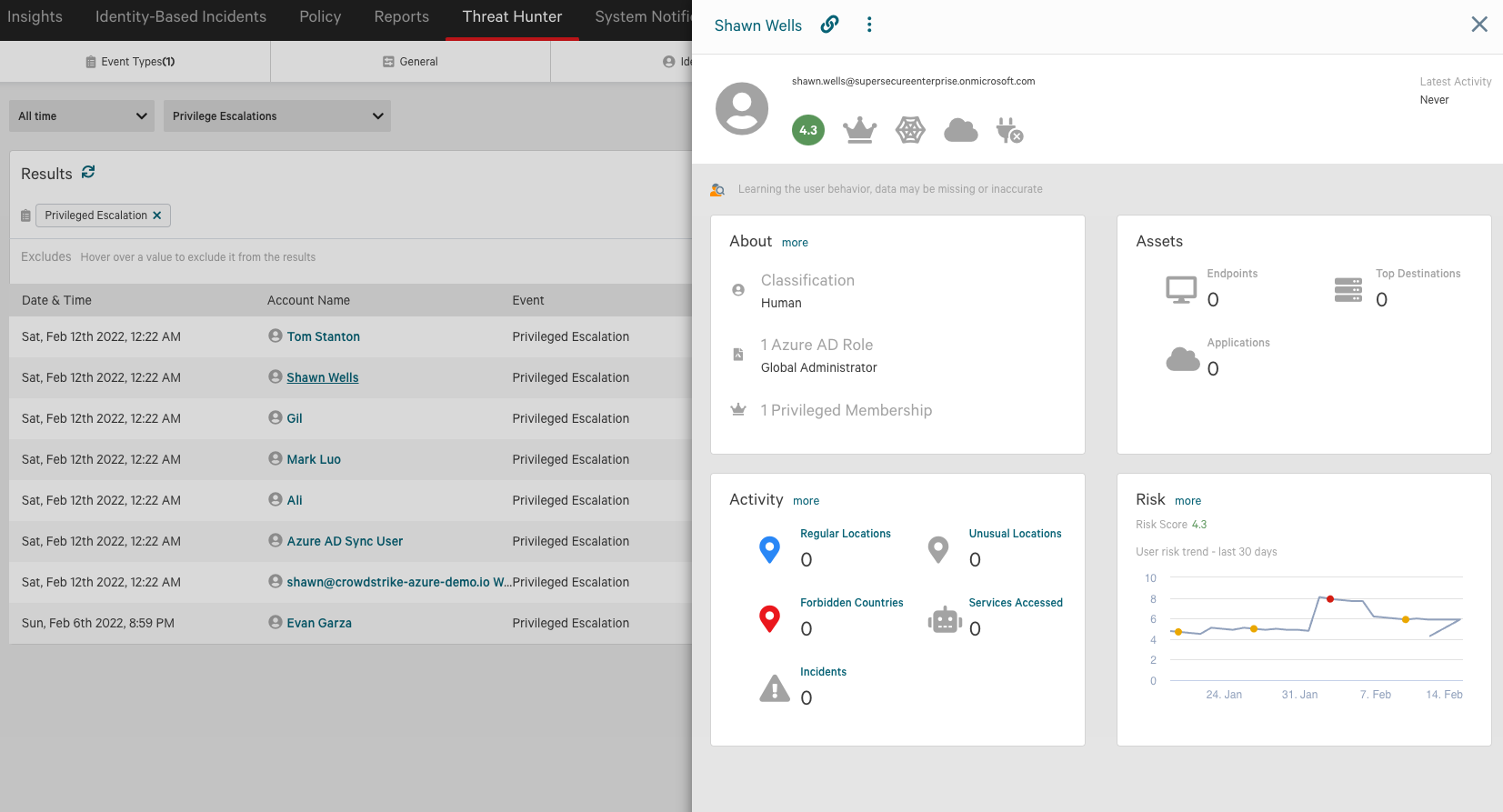
Task: Click the disconnected plug icon
Action: 1009,130
